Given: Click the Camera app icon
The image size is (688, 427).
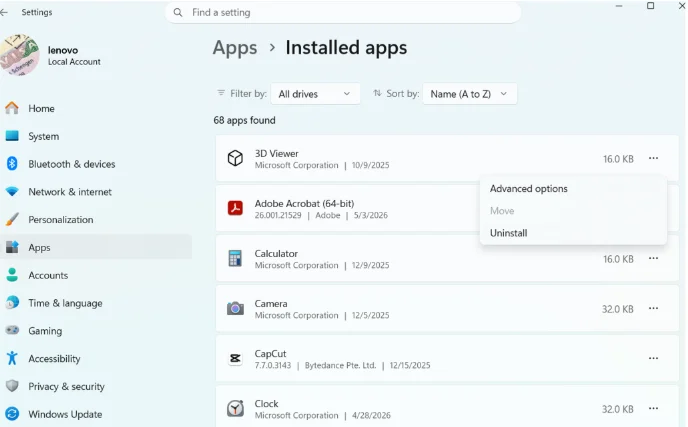Looking at the screenshot, I should point(235,309).
